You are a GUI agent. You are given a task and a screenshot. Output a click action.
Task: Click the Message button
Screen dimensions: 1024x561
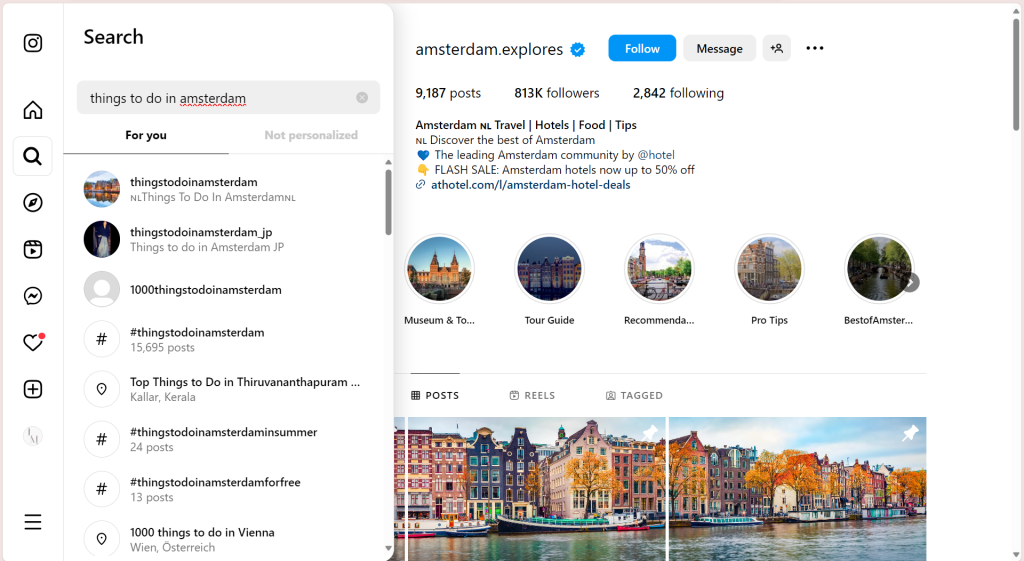click(x=719, y=48)
